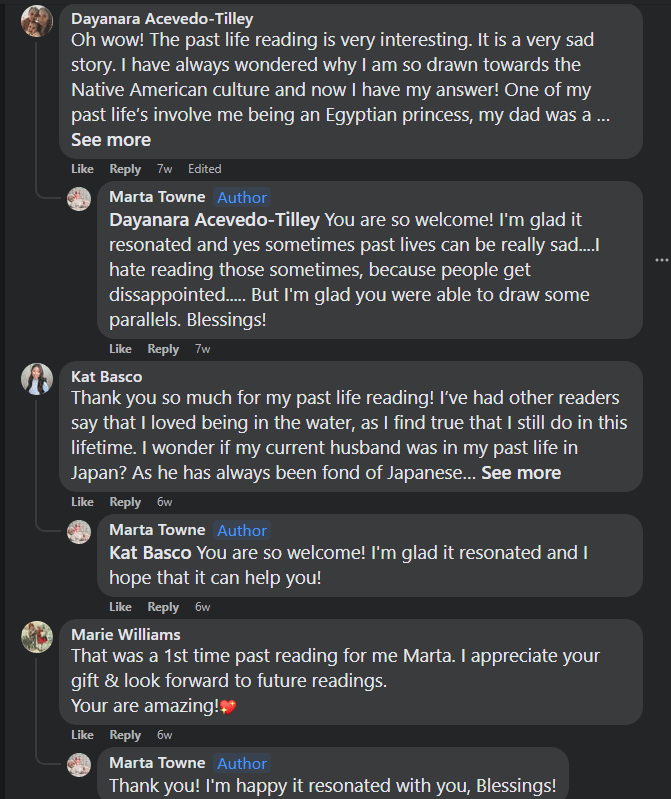Click Kat Basco's avatar thumbnail
Viewport: 671px width, 799px height.
37,379
